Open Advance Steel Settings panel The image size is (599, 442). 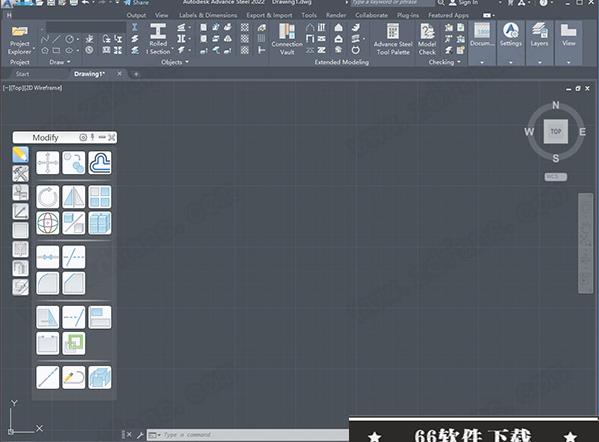[x=511, y=35]
